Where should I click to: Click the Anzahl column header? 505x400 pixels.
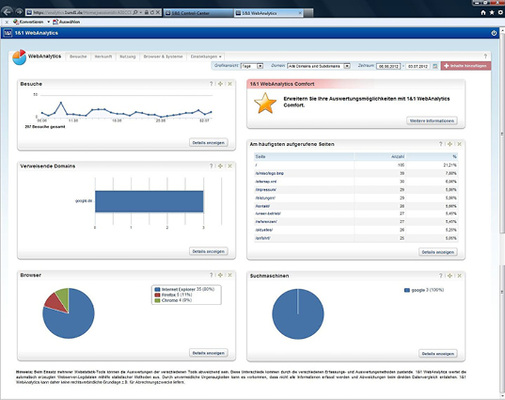pyautogui.click(x=380, y=157)
